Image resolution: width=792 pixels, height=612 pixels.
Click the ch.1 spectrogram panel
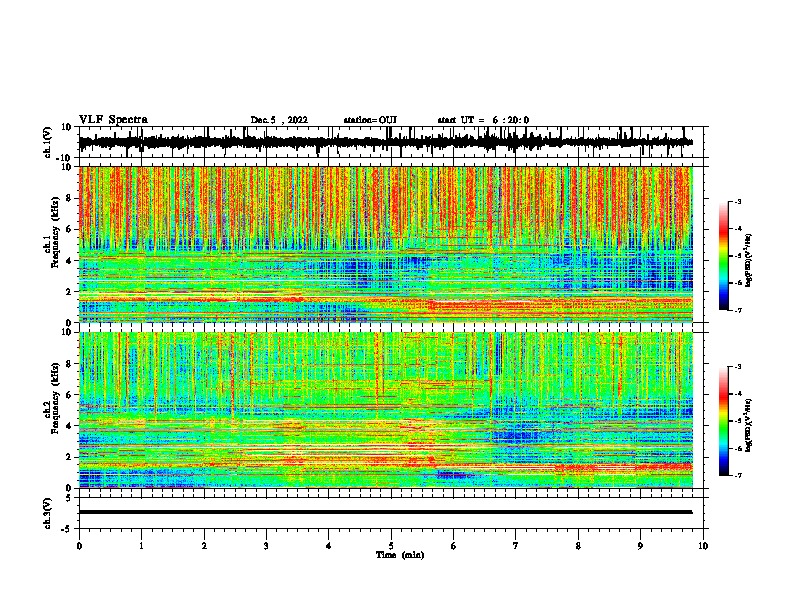(385, 244)
